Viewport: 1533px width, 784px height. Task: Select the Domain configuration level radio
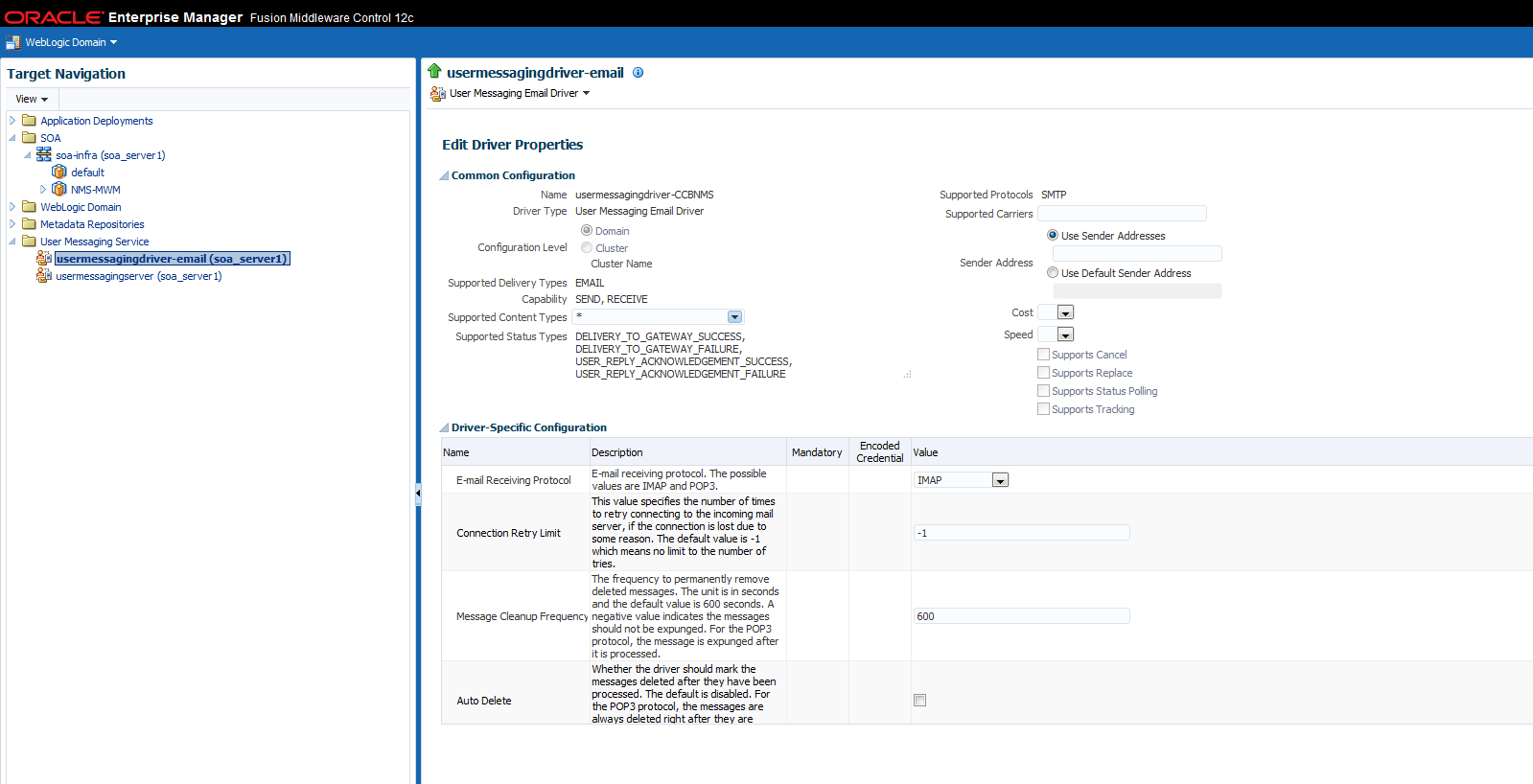(587, 230)
